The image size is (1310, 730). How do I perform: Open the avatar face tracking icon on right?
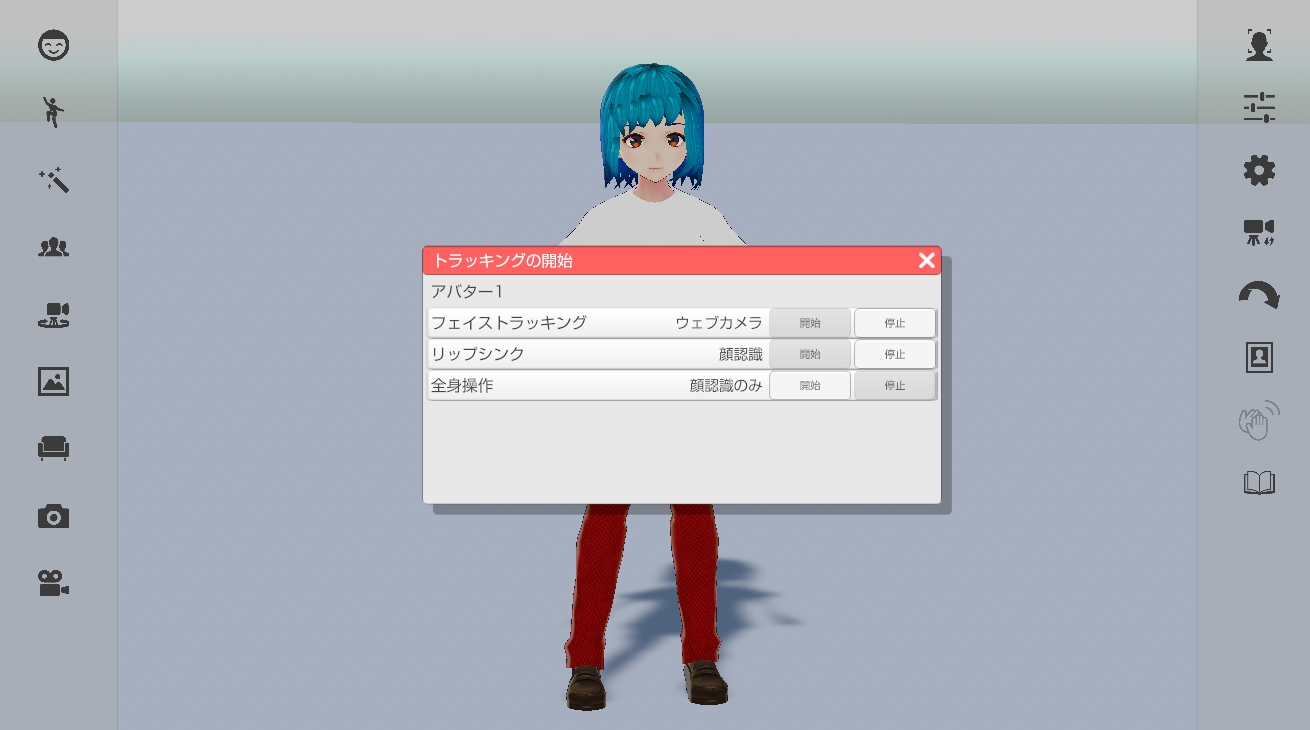[1258, 45]
